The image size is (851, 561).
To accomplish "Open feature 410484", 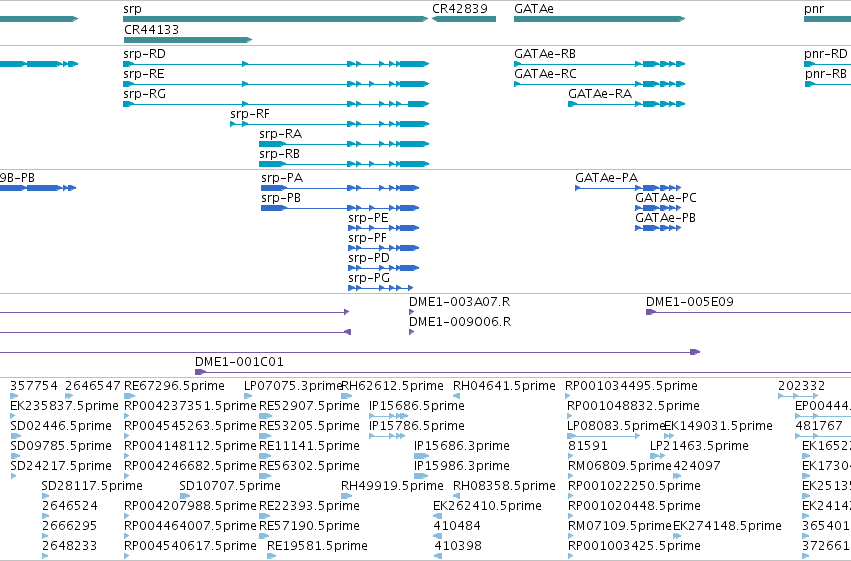I will click(x=457, y=527).
